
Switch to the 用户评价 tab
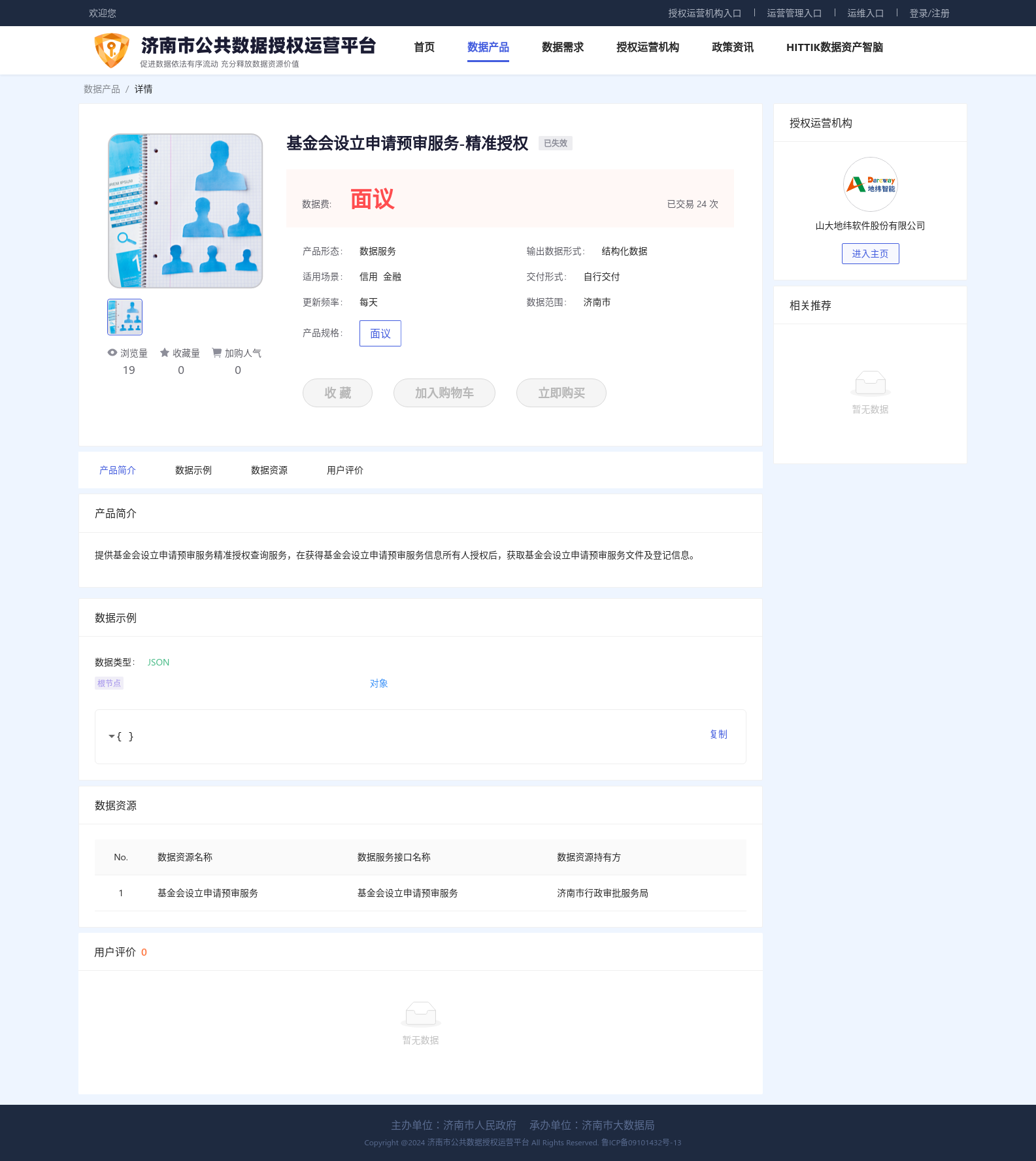point(345,470)
